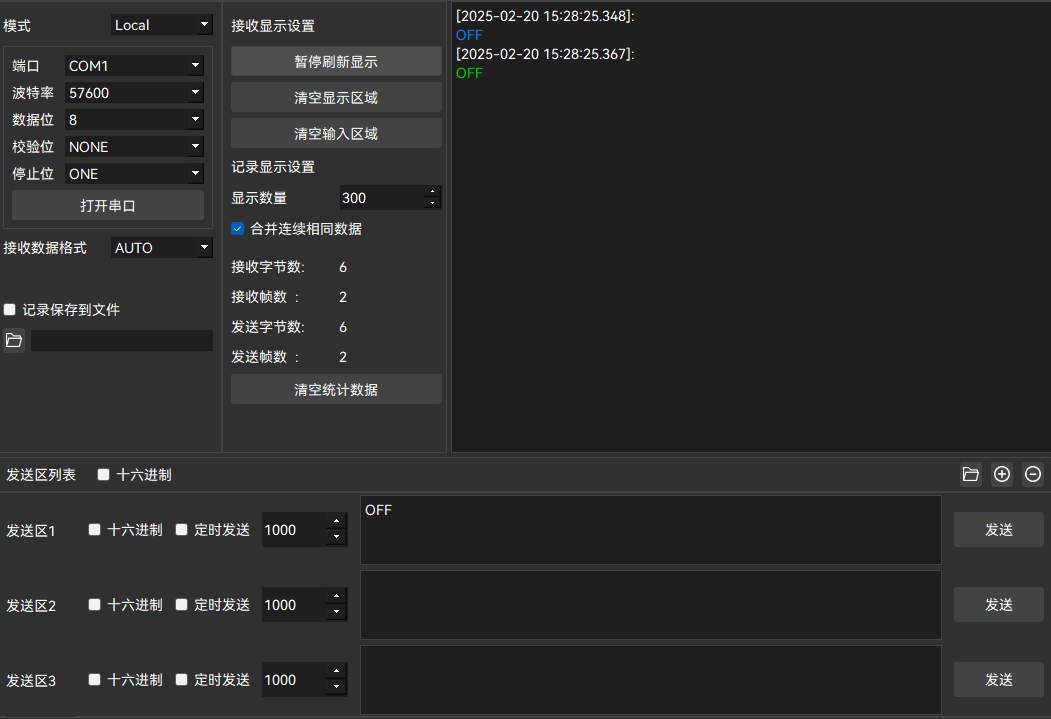Open the send list folder icon
The image size is (1051, 719).
pyautogui.click(x=970, y=475)
